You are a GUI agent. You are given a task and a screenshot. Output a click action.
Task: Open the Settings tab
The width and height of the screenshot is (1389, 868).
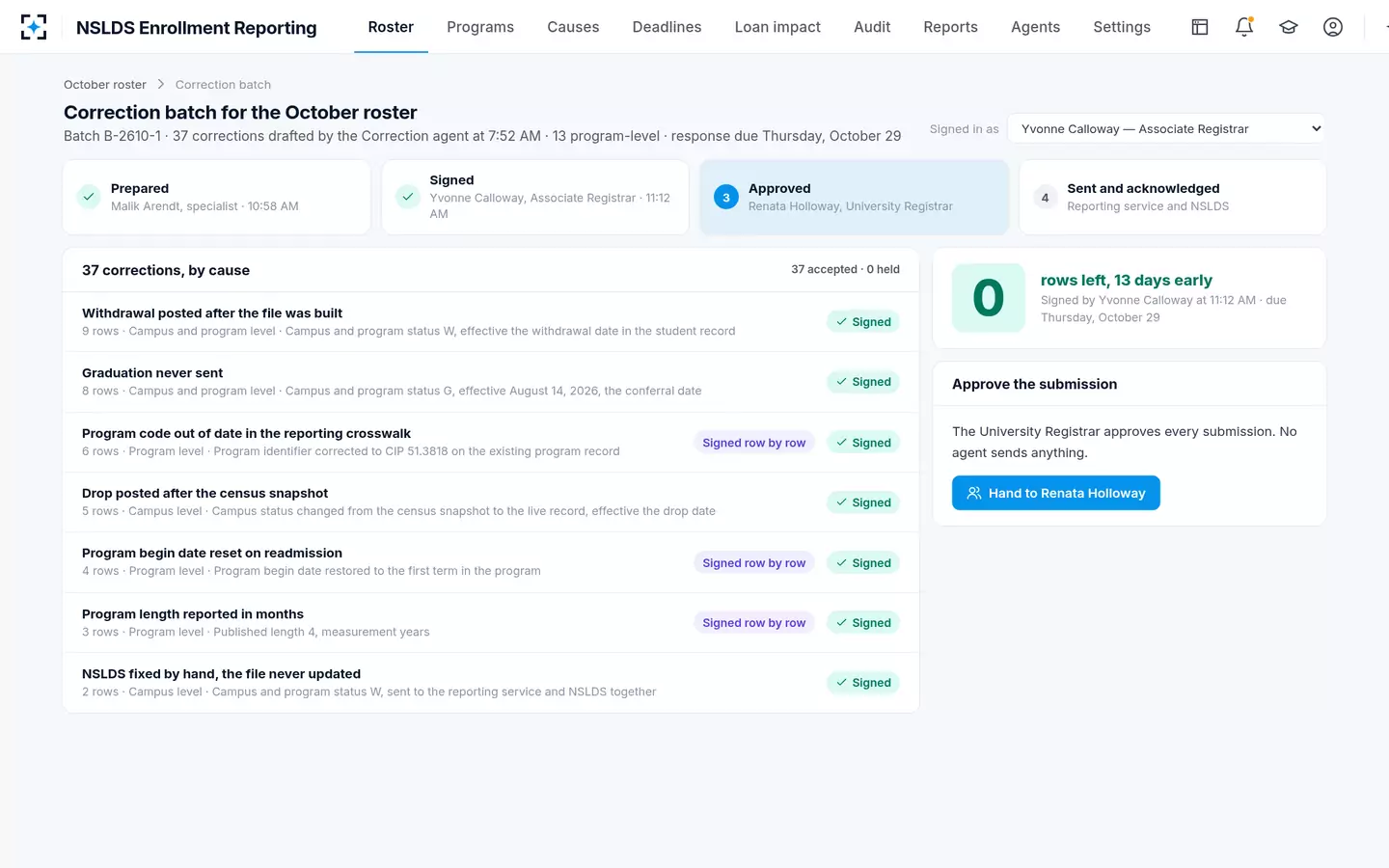pos(1122,27)
